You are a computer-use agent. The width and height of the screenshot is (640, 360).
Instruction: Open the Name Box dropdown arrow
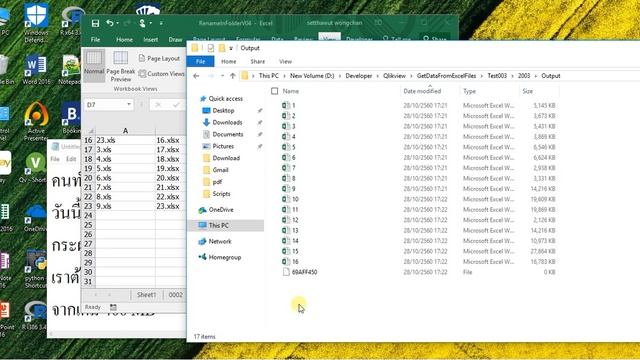[129, 105]
